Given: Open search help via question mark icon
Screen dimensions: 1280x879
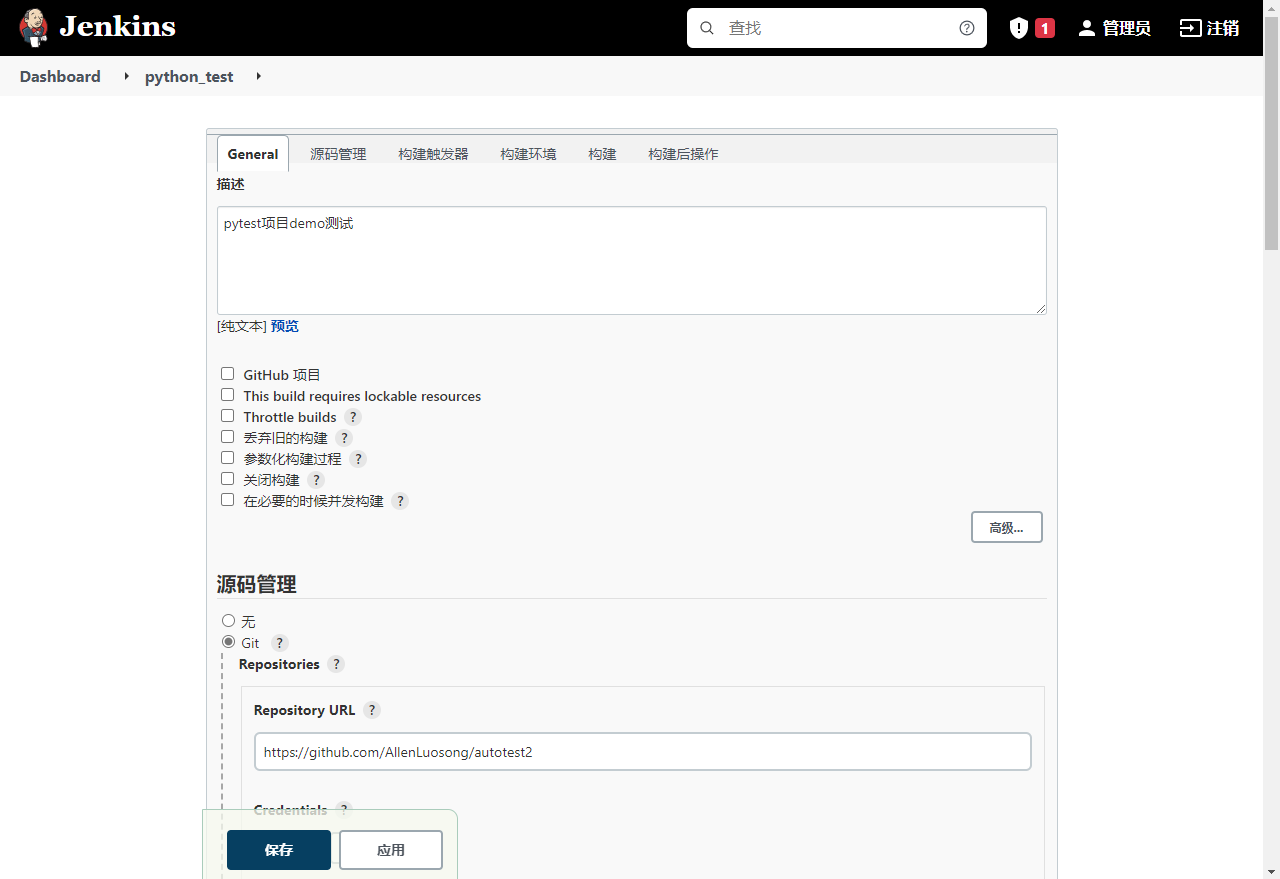Looking at the screenshot, I should tap(966, 28).
